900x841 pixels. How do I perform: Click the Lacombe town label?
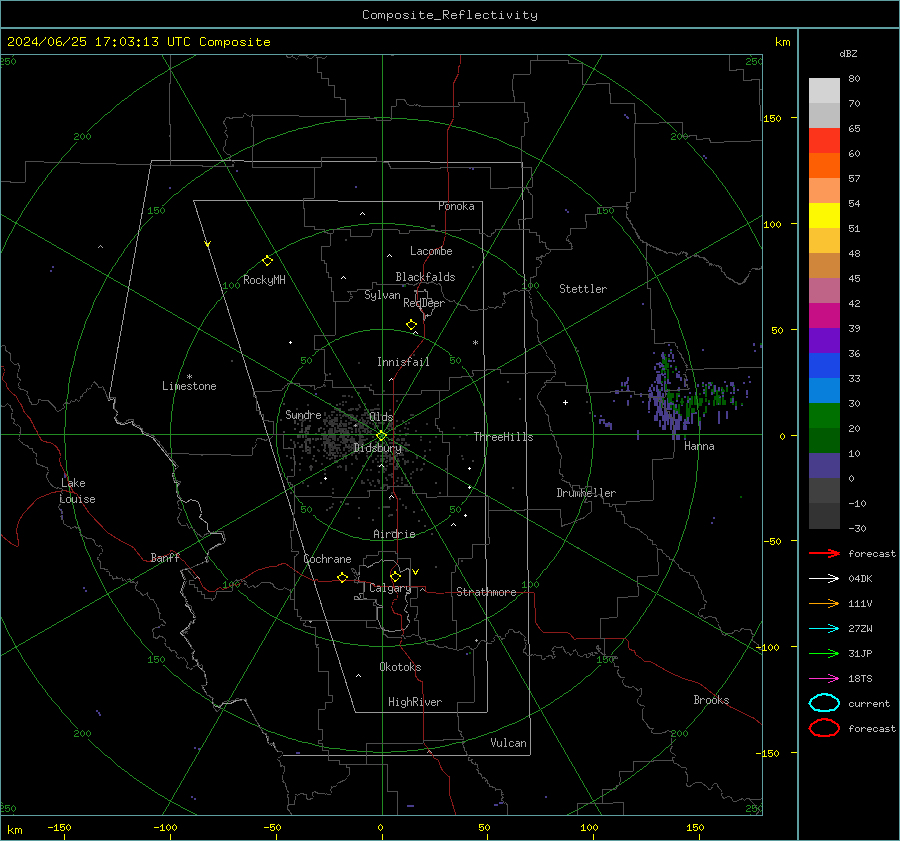[x=431, y=251]
